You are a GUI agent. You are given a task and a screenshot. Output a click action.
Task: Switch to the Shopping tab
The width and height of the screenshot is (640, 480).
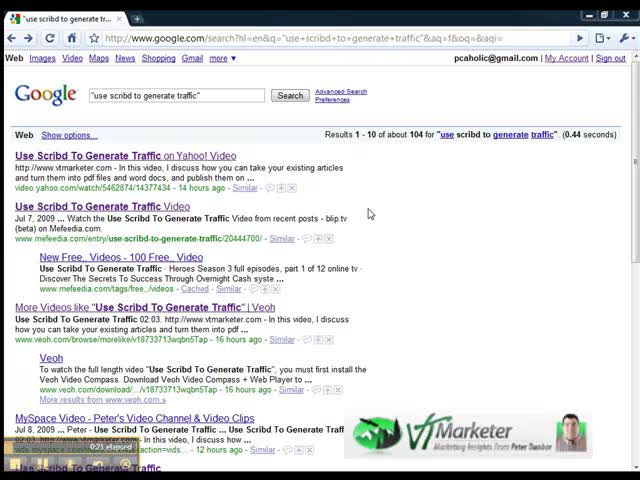pyautogui.click(x=158, y=58)
